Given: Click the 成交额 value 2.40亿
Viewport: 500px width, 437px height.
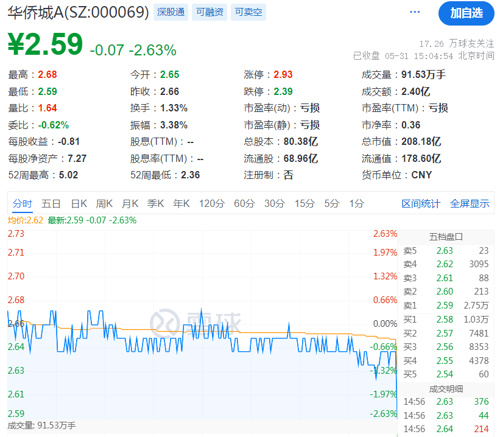Looking at the screenshot, I should click(x=416, y=91).
